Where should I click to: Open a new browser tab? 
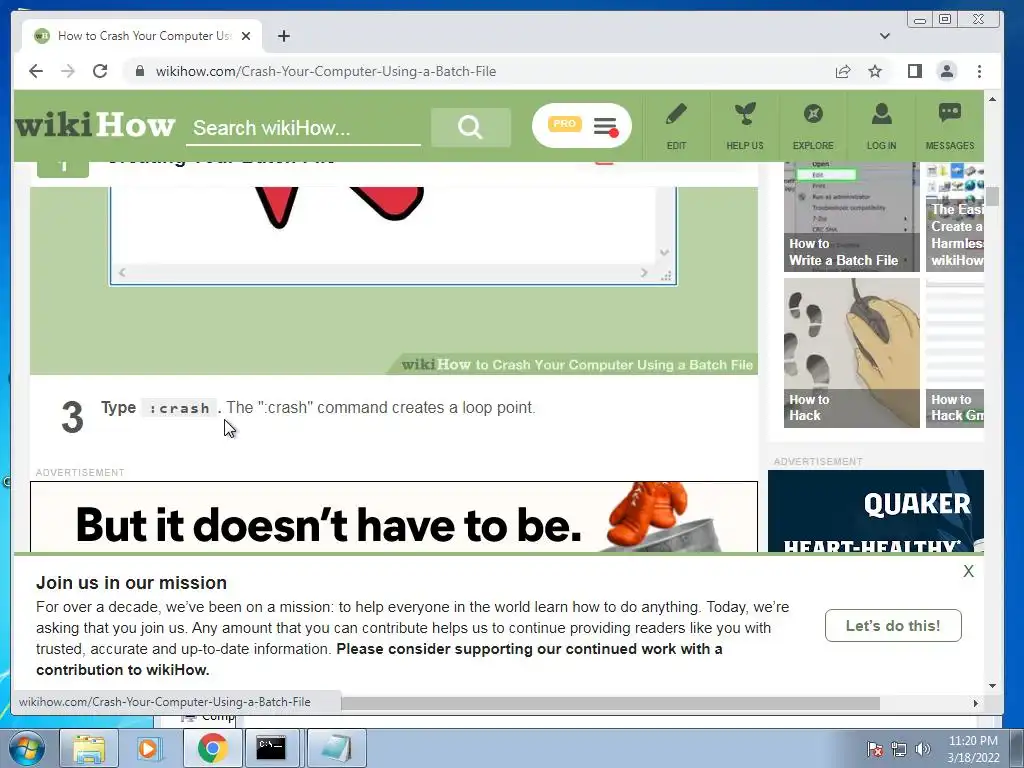tap(283, 36)
